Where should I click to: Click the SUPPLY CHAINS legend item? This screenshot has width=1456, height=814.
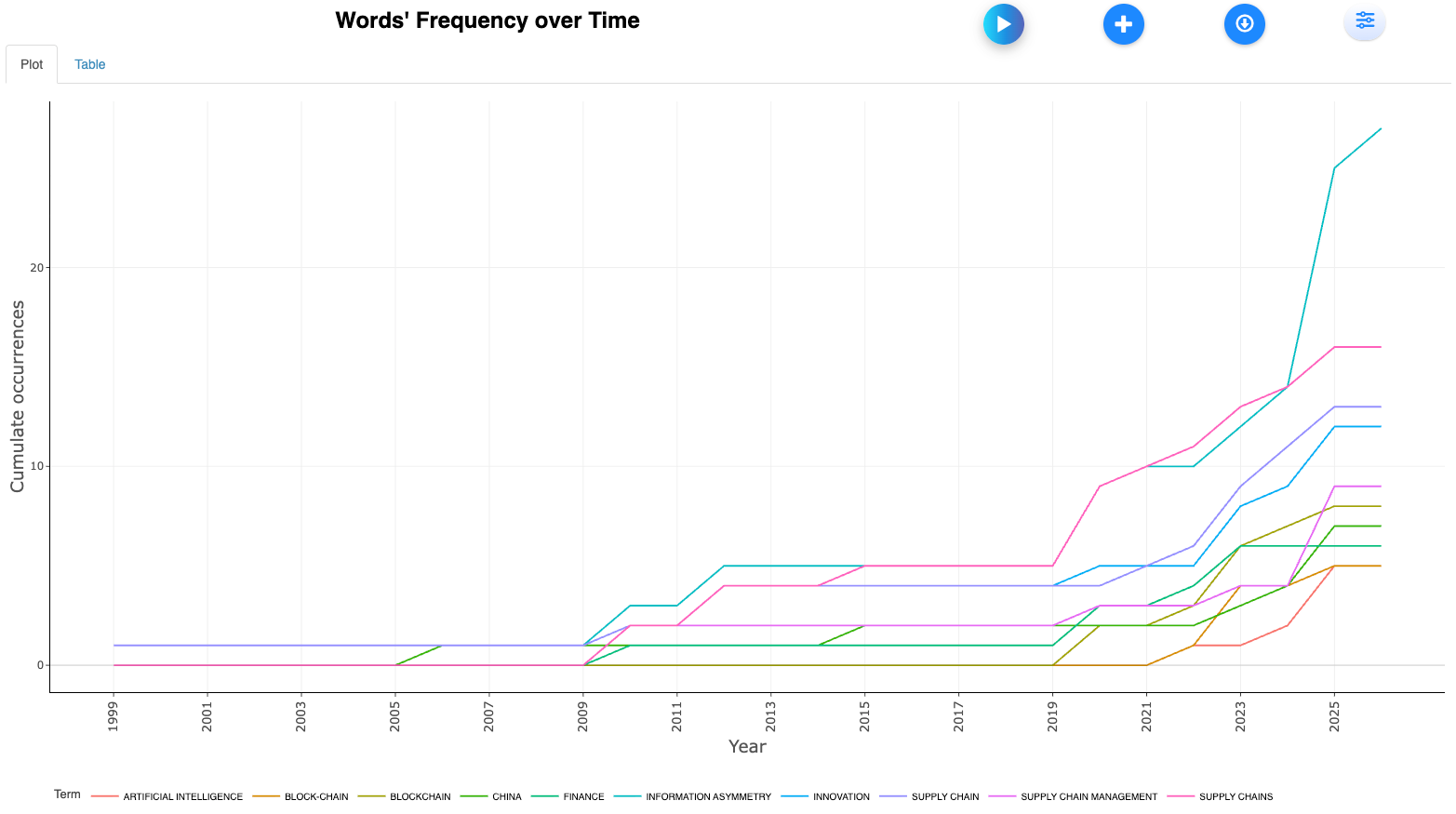click(1236, 797)
